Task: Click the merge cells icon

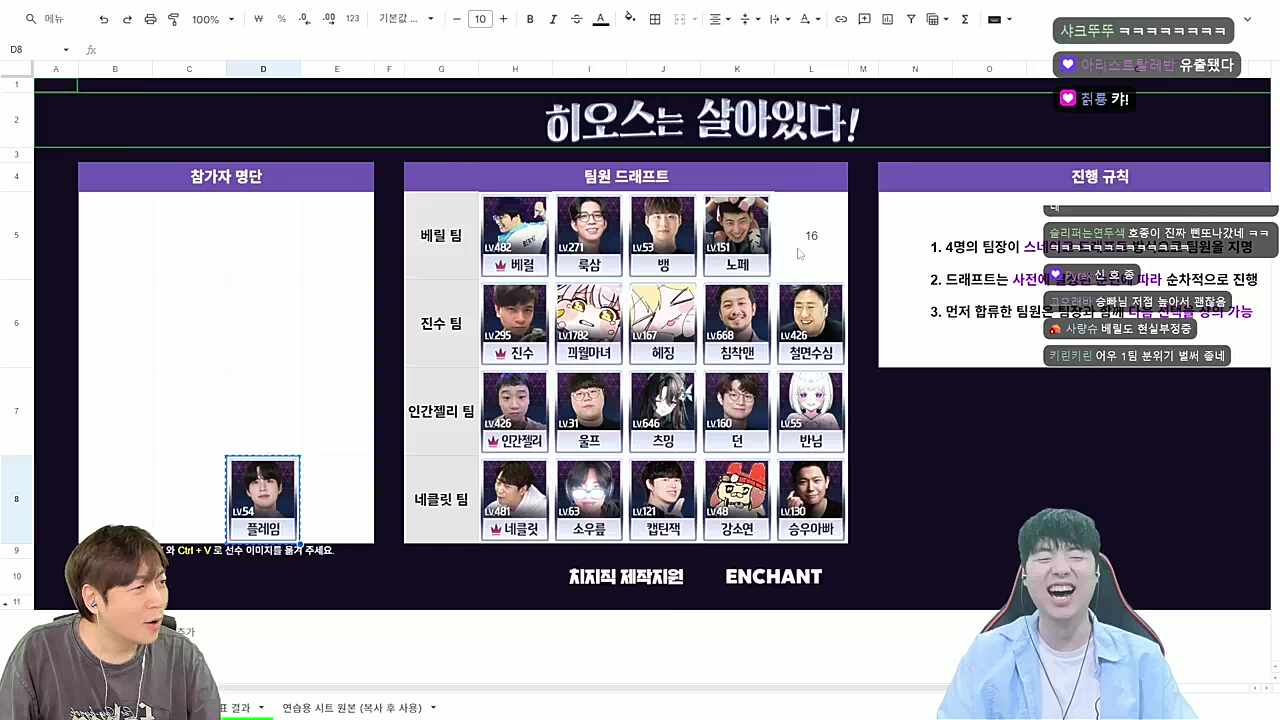Action: point(680,19)
